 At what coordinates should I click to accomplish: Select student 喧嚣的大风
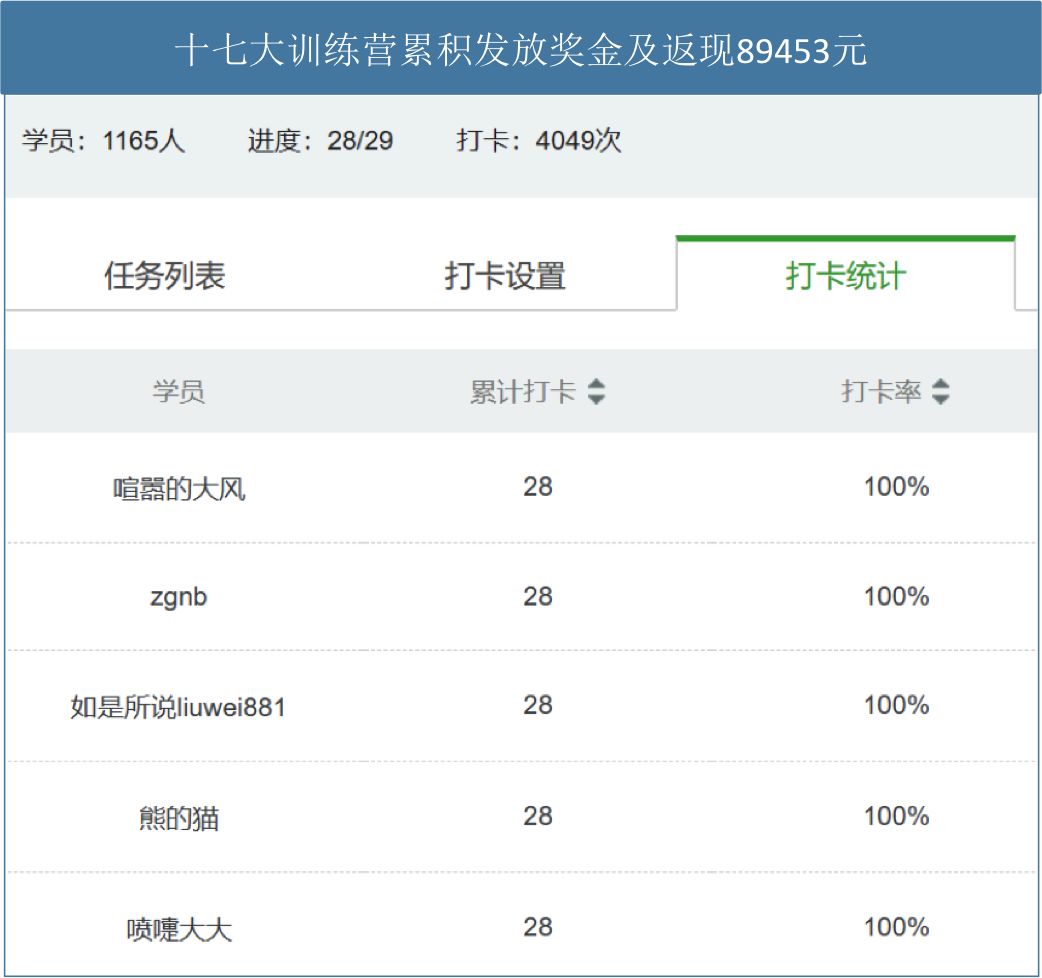coord(179,489)
